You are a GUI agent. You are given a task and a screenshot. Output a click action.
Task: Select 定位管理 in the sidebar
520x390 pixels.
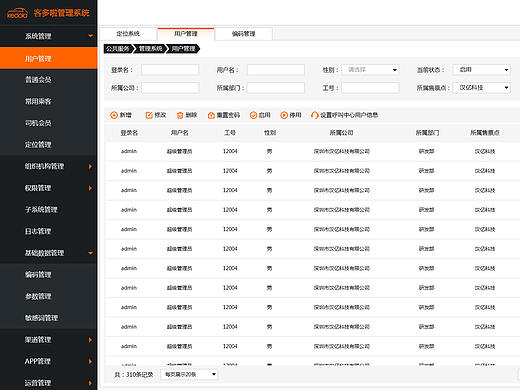49,145
